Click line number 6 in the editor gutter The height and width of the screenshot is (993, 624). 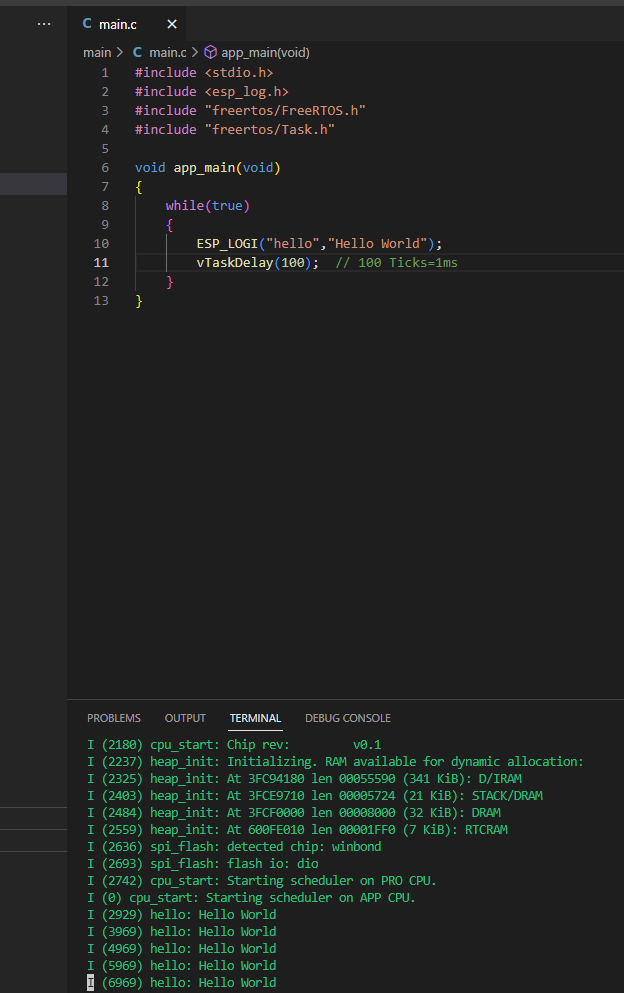(105, 168)
